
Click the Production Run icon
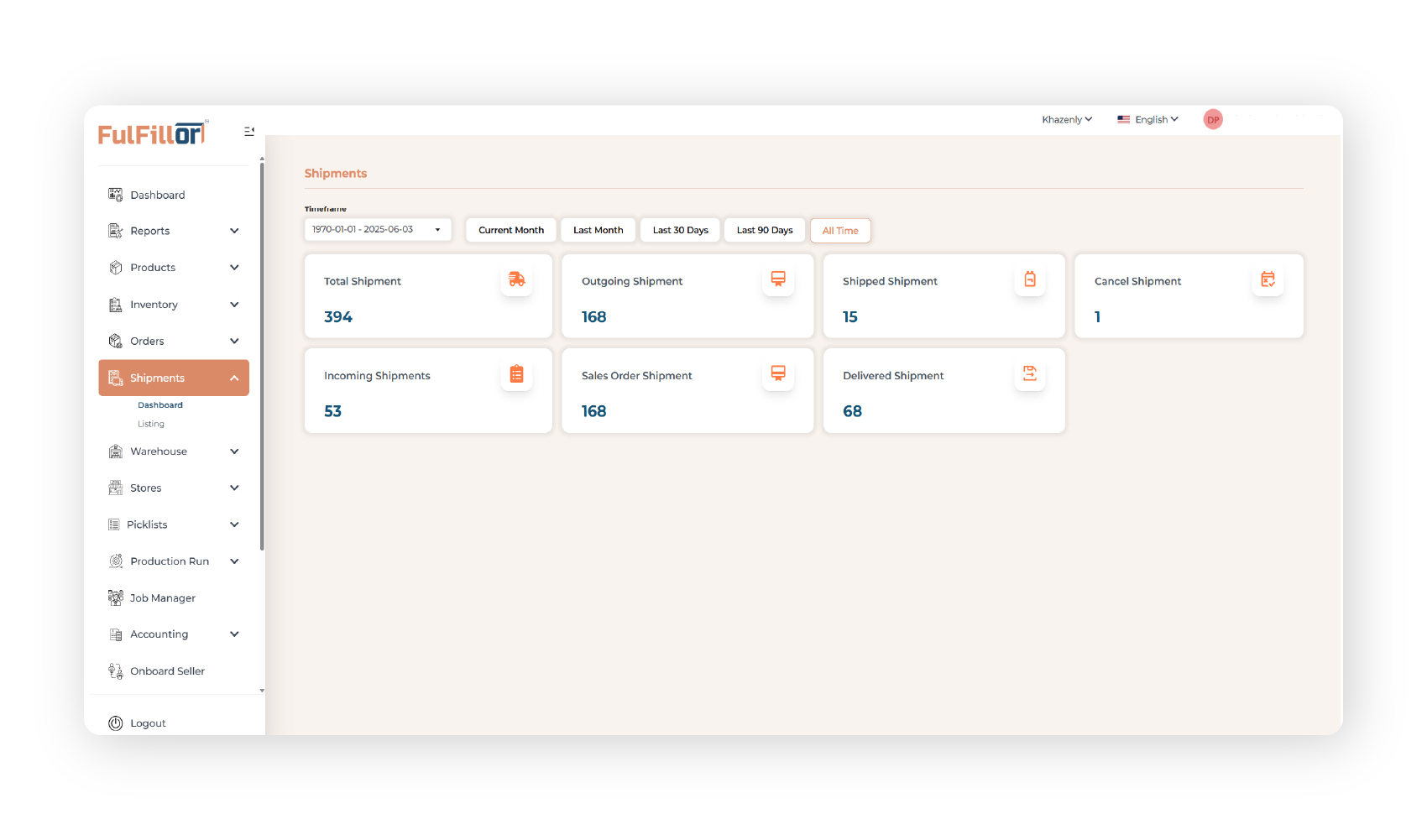(116, 561)
